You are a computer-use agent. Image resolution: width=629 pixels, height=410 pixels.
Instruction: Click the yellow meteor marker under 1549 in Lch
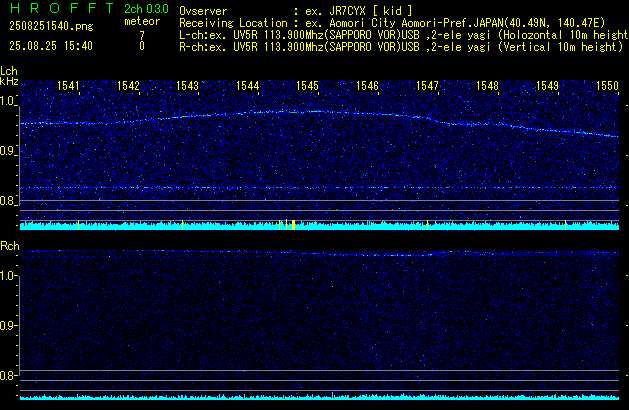[x=566, y=225]
